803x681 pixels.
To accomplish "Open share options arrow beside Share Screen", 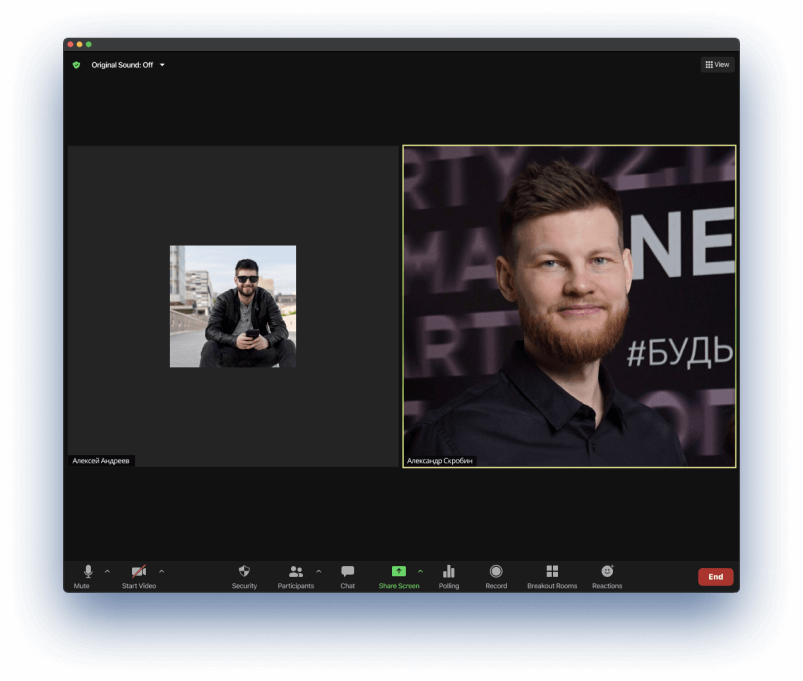I will tap(420, 571).
